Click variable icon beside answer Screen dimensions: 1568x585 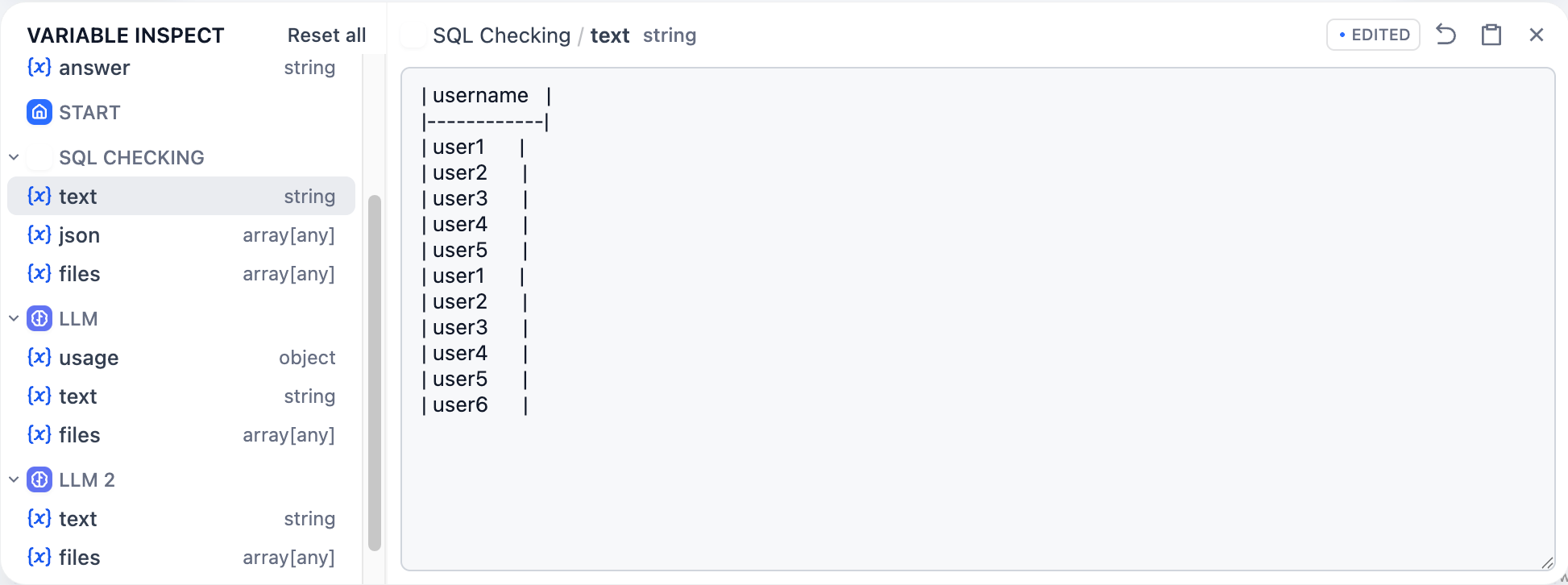(39, 67)
